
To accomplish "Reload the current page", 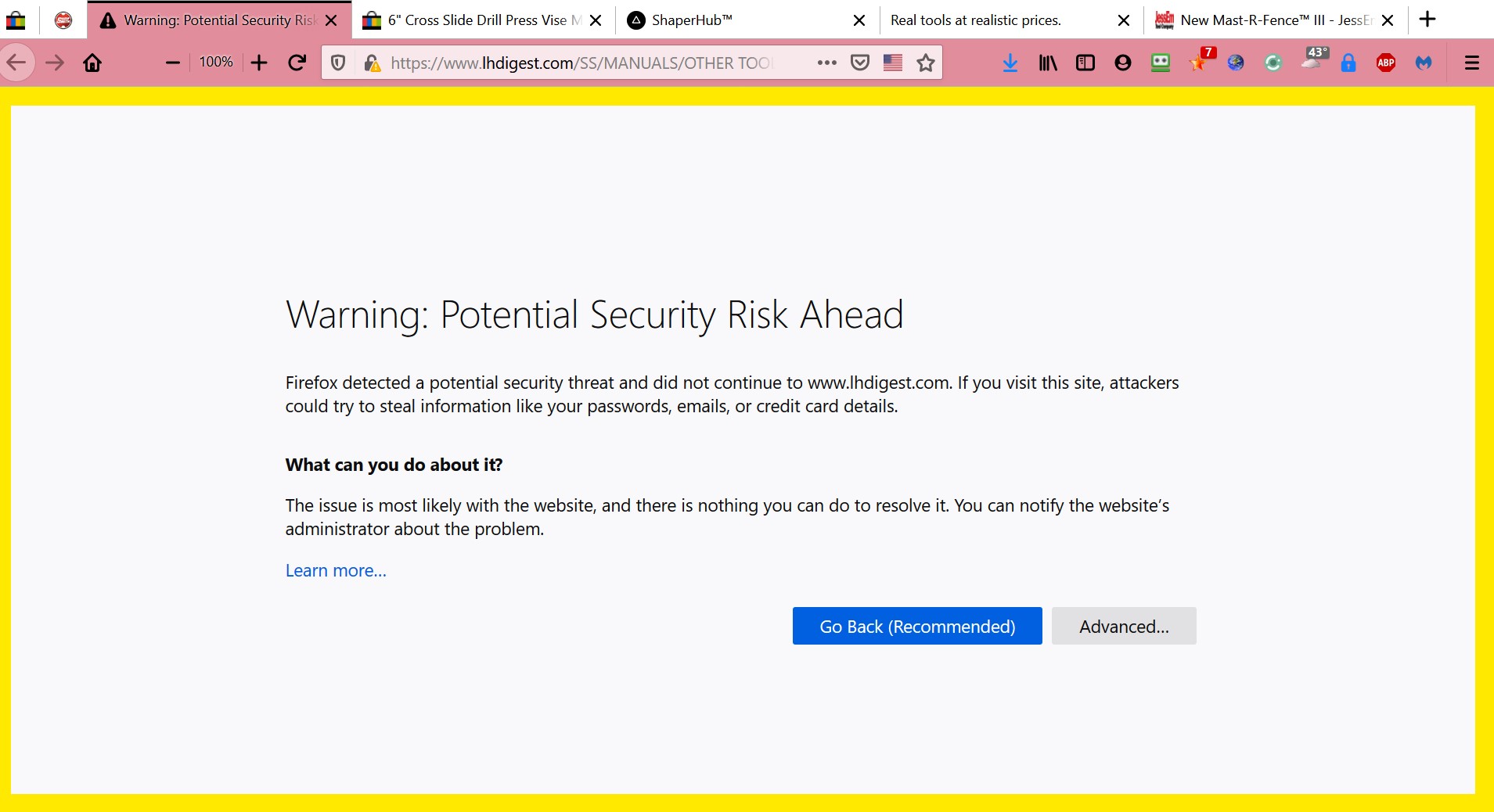I will point(297,63).
